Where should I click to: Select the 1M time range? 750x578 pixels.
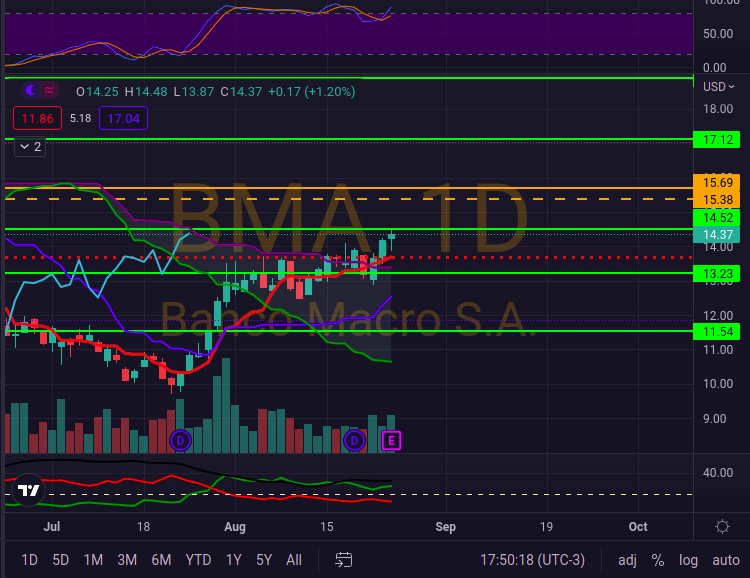click(x=93, y=560)
